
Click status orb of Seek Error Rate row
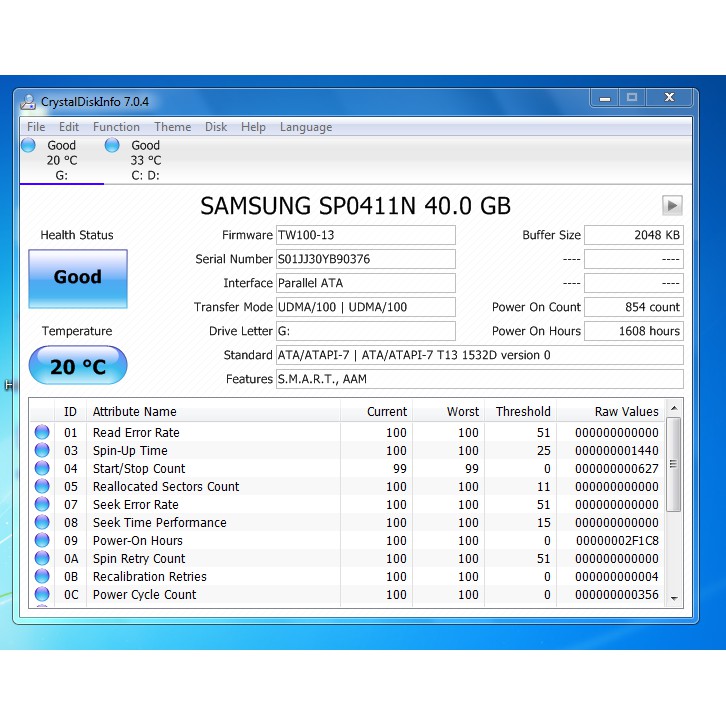pyautogui.click(x=42, y=504)
